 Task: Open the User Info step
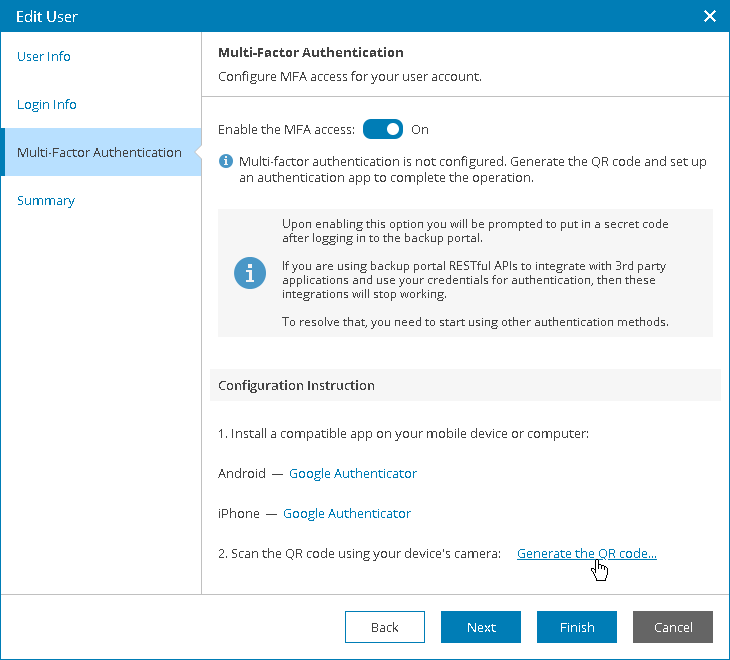coord(44,57)
